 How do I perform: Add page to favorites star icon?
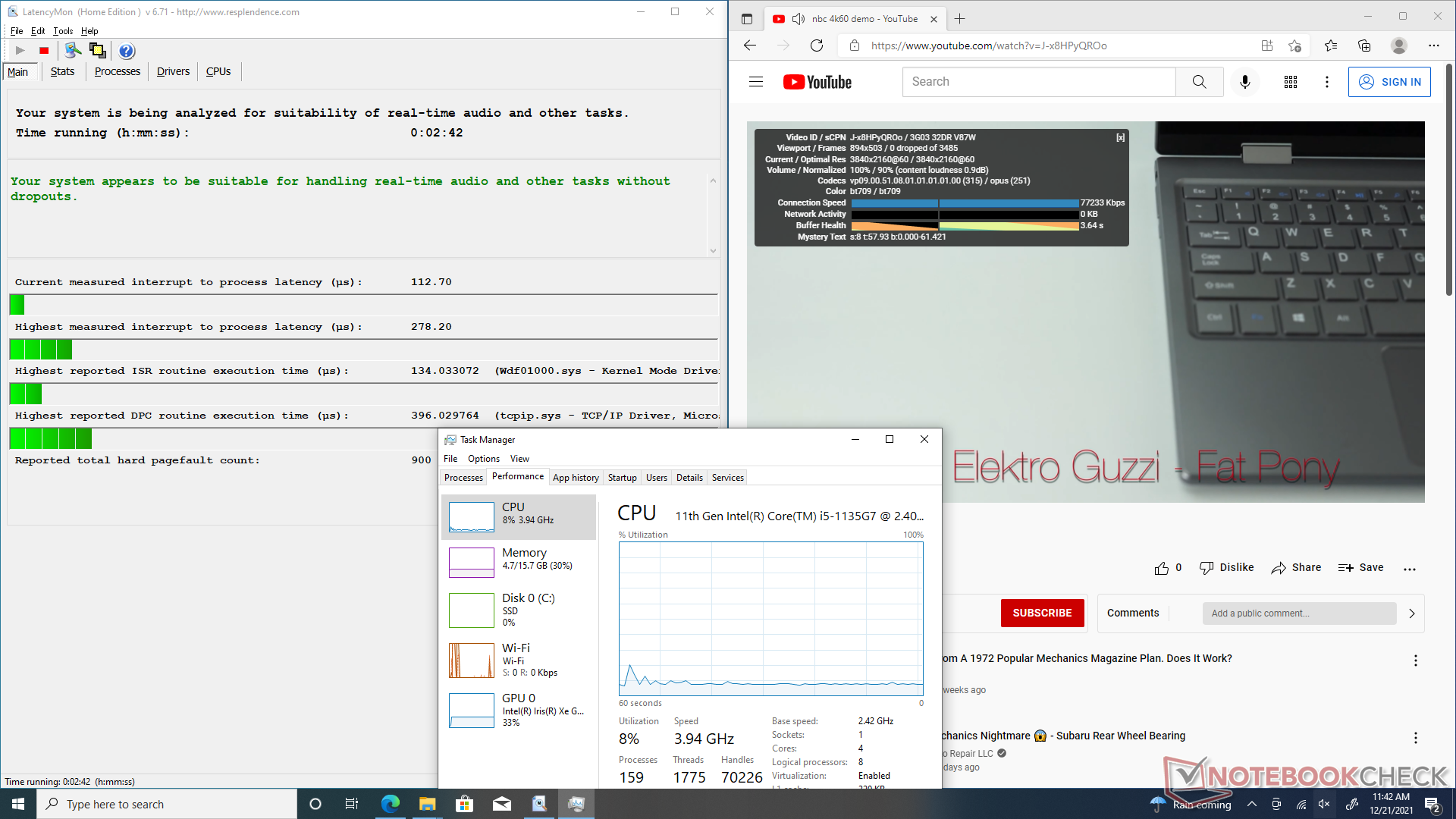pos(1294,45)
